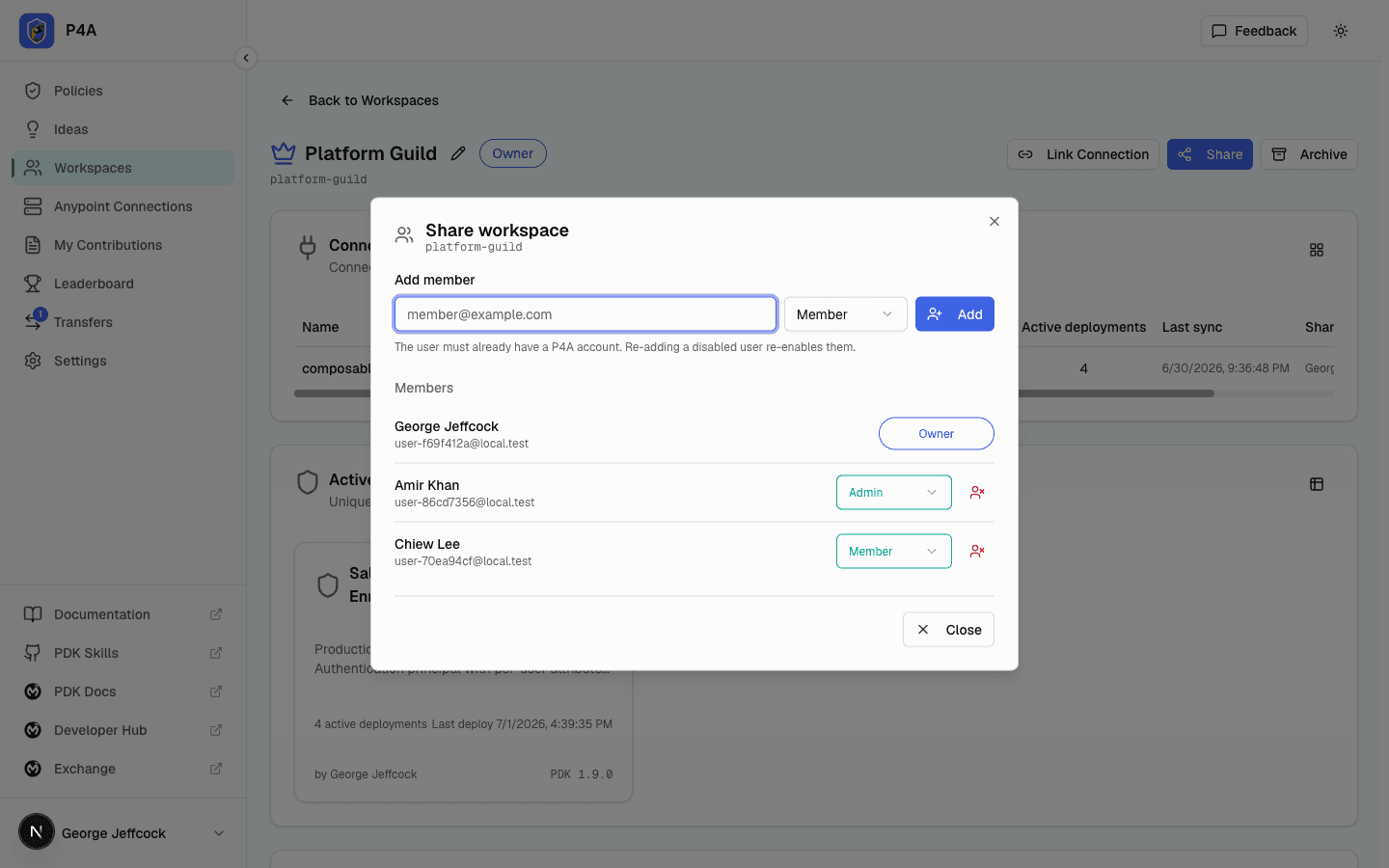Image resolution: width=1389 pixels, height=868 pixels.
Task: Click the shield icon in the Active policies card
Action: [x=308, y=482]
